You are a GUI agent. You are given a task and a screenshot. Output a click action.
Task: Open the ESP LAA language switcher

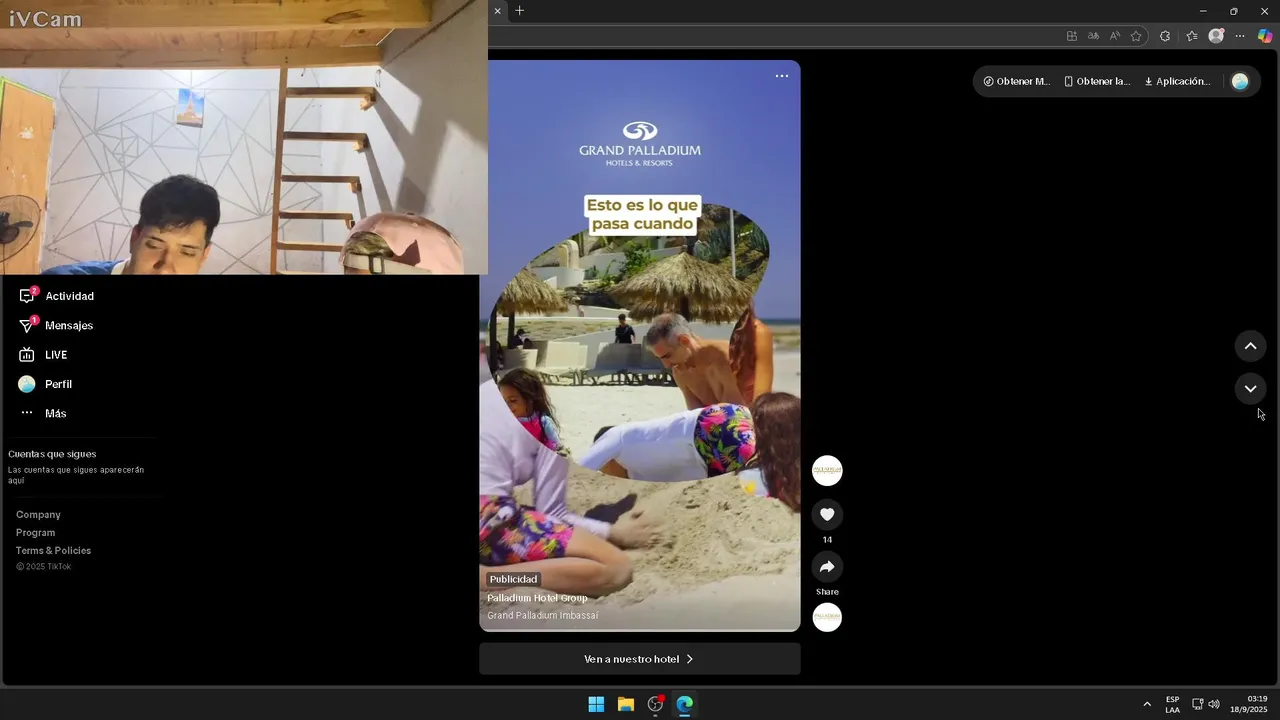click(x=1172, y=704)
